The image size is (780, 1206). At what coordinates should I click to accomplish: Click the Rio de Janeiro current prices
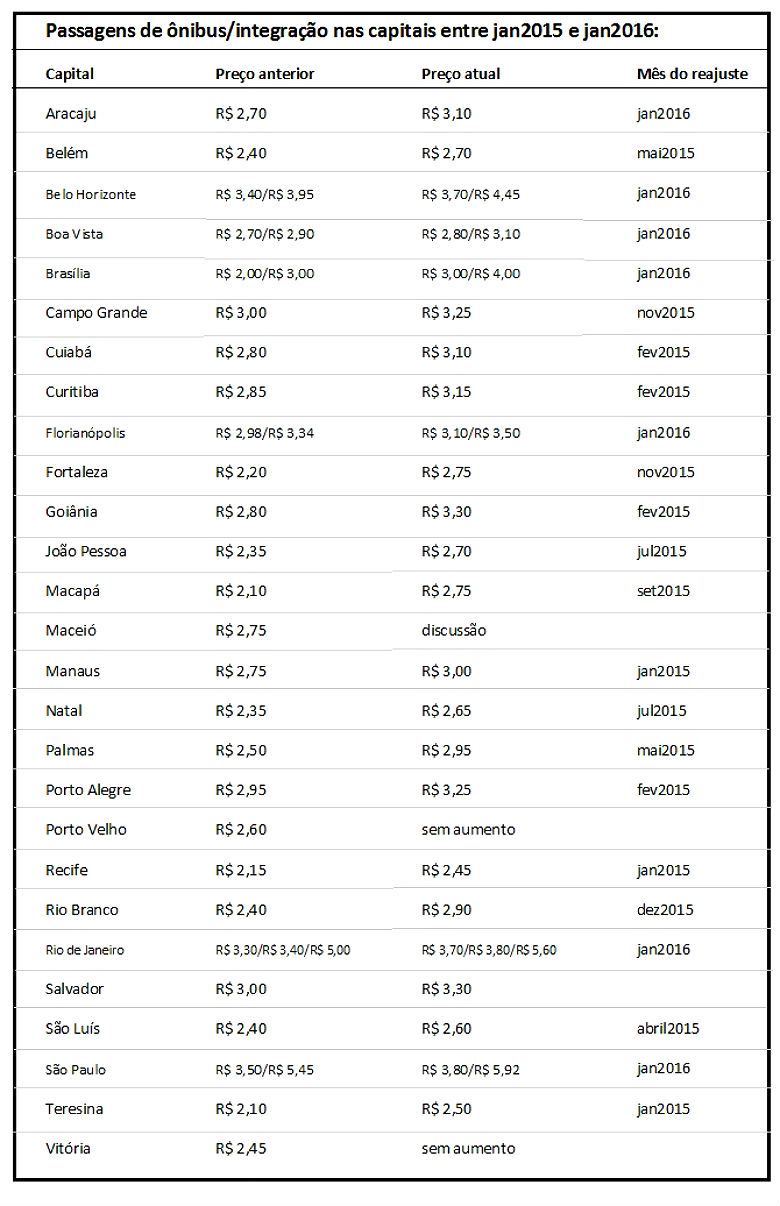tap(489, 950)
